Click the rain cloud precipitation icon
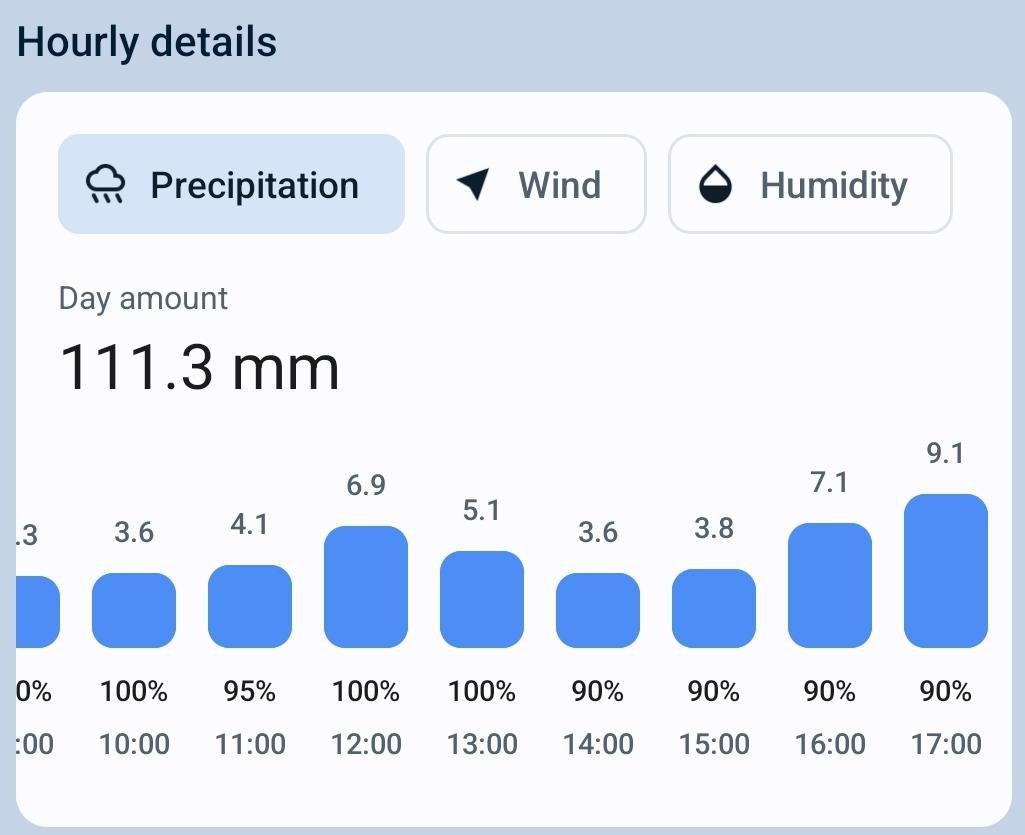Image resolution: width=1025 pixels, height=835 pixels. (105, 185)
